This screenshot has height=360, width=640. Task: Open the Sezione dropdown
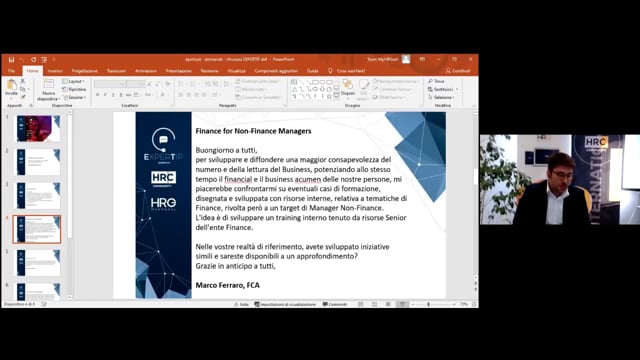[75, 98]
